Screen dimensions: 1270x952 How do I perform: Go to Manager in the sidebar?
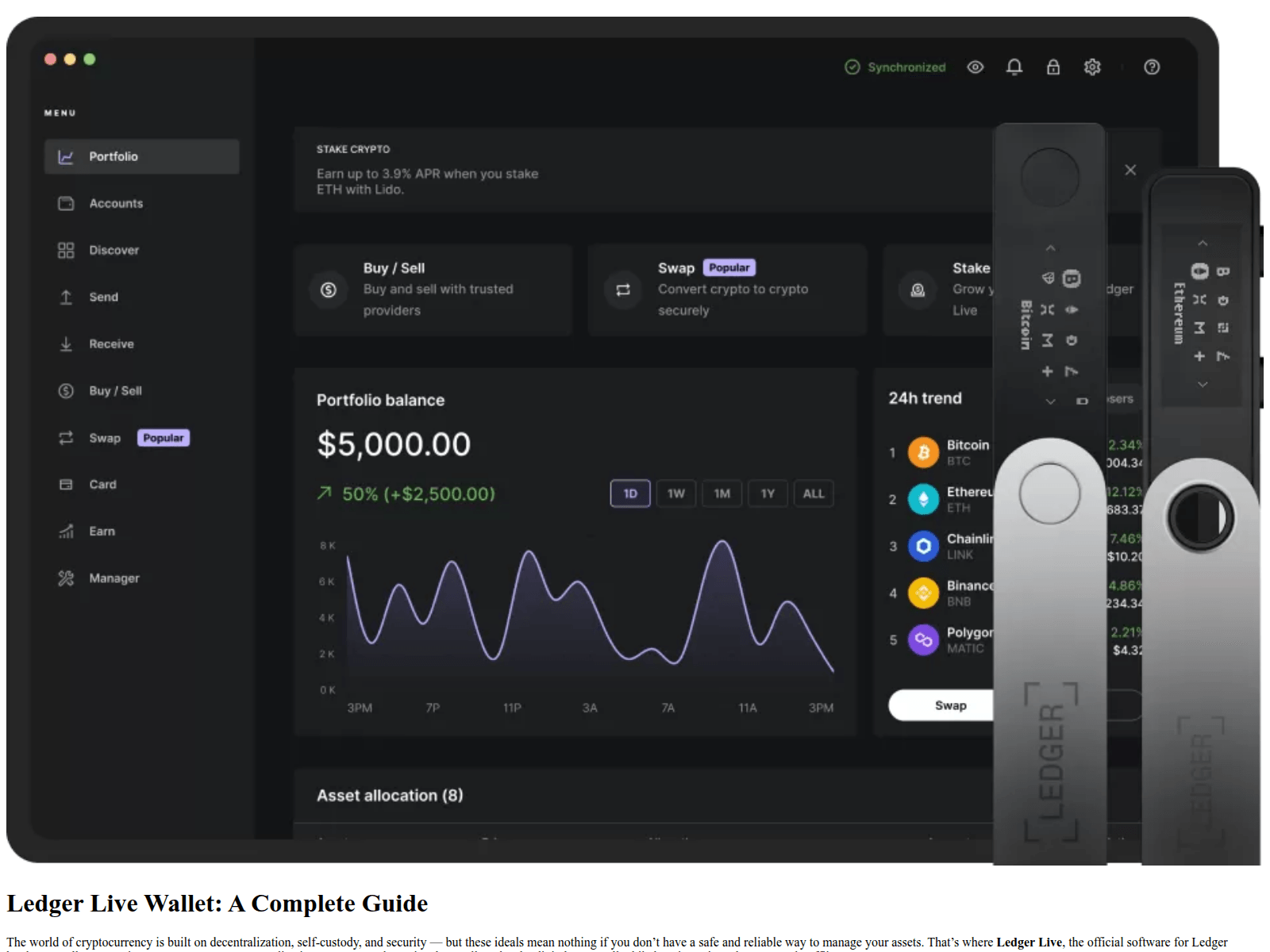(114, 578)
